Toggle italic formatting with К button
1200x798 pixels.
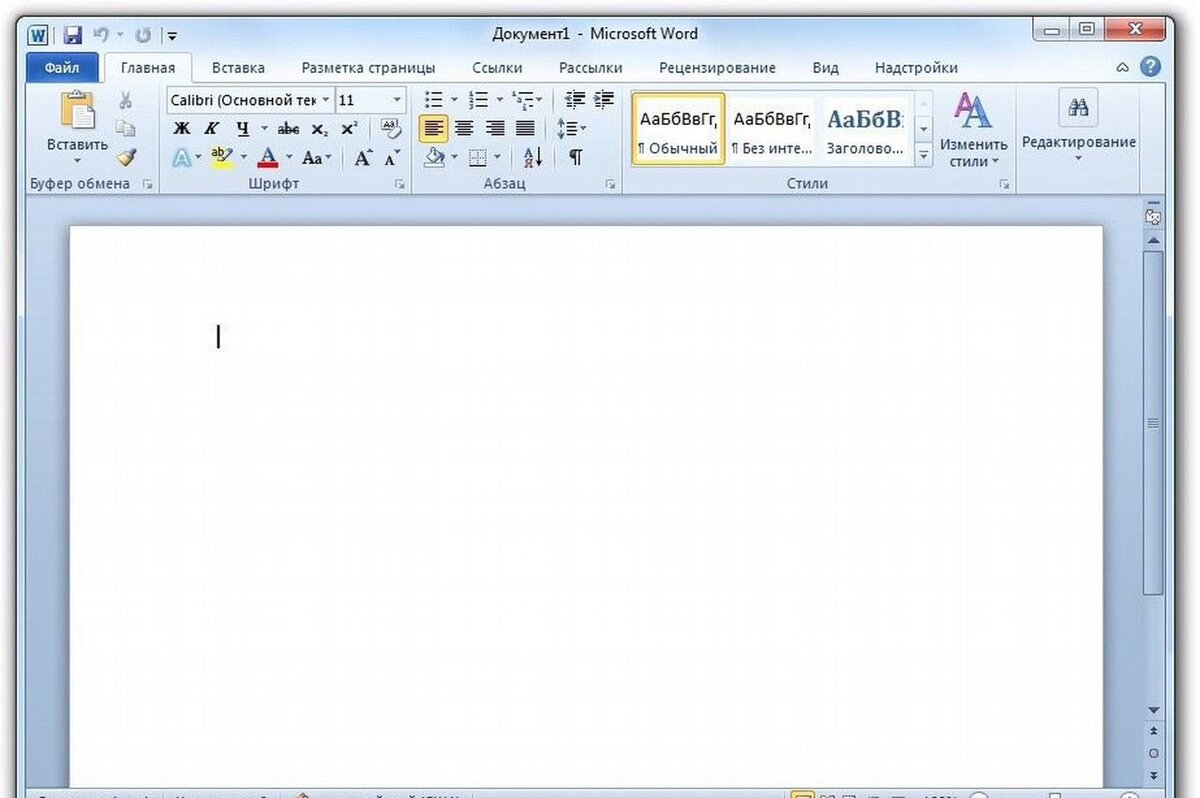click(211, 128)
